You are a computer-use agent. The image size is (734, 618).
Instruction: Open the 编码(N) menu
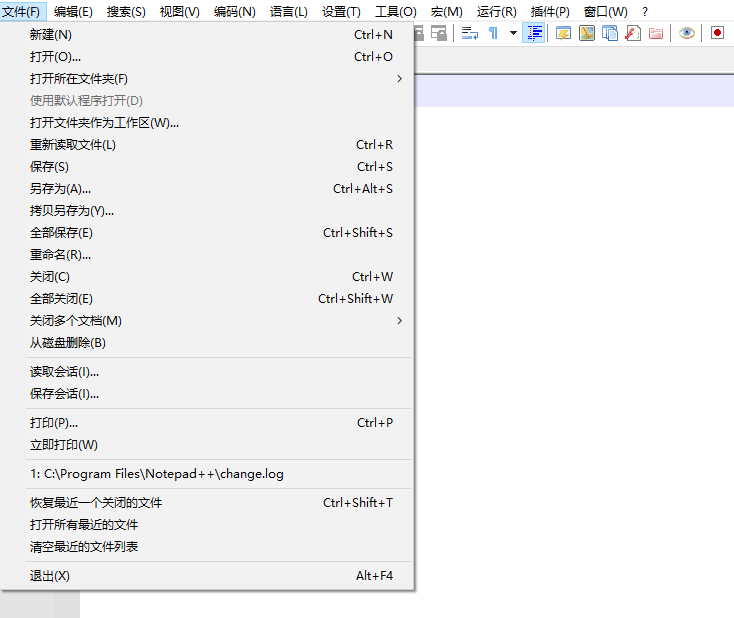235,11
